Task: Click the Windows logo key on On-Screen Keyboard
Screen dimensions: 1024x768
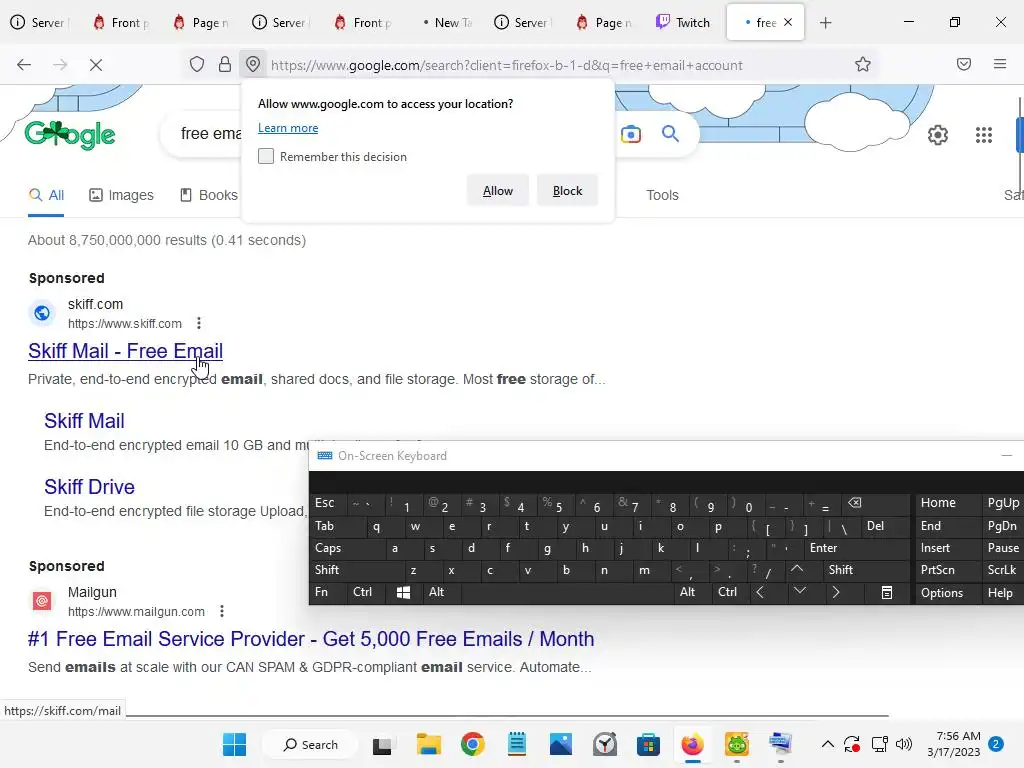Action: click(x=403, y=592)
